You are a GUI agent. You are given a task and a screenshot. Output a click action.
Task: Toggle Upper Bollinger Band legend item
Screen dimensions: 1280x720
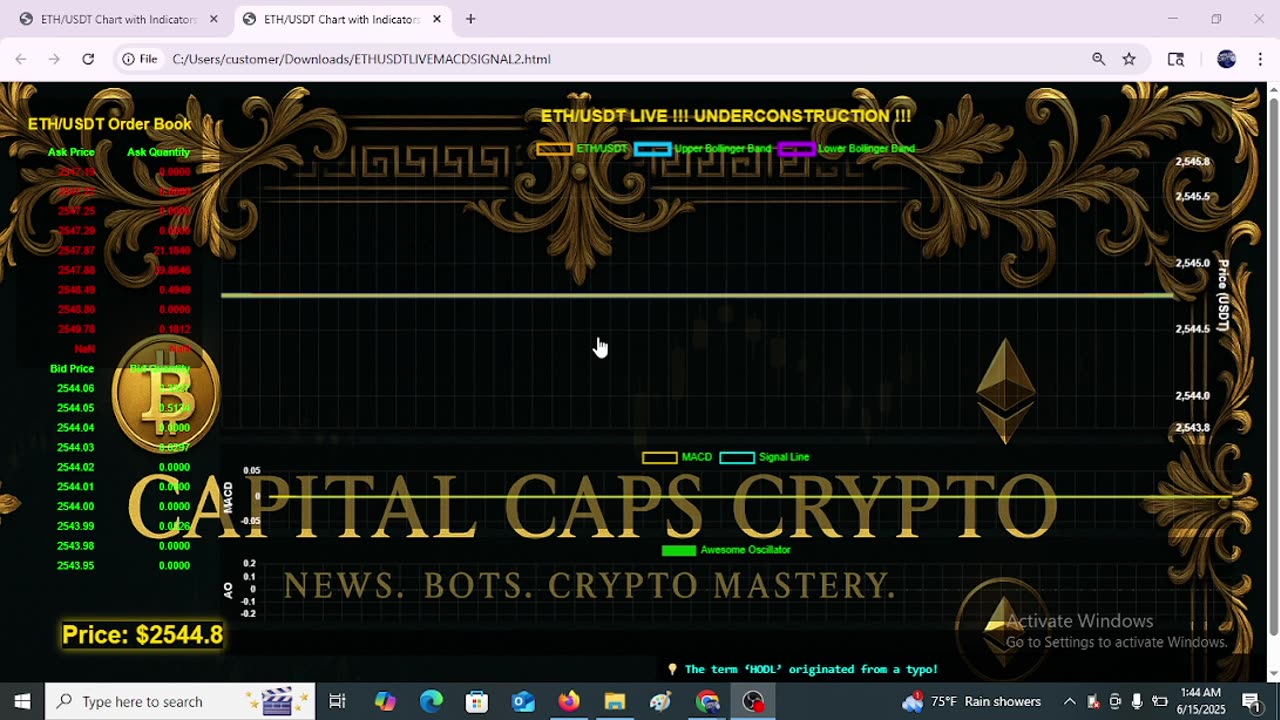[x=702, y=149]
